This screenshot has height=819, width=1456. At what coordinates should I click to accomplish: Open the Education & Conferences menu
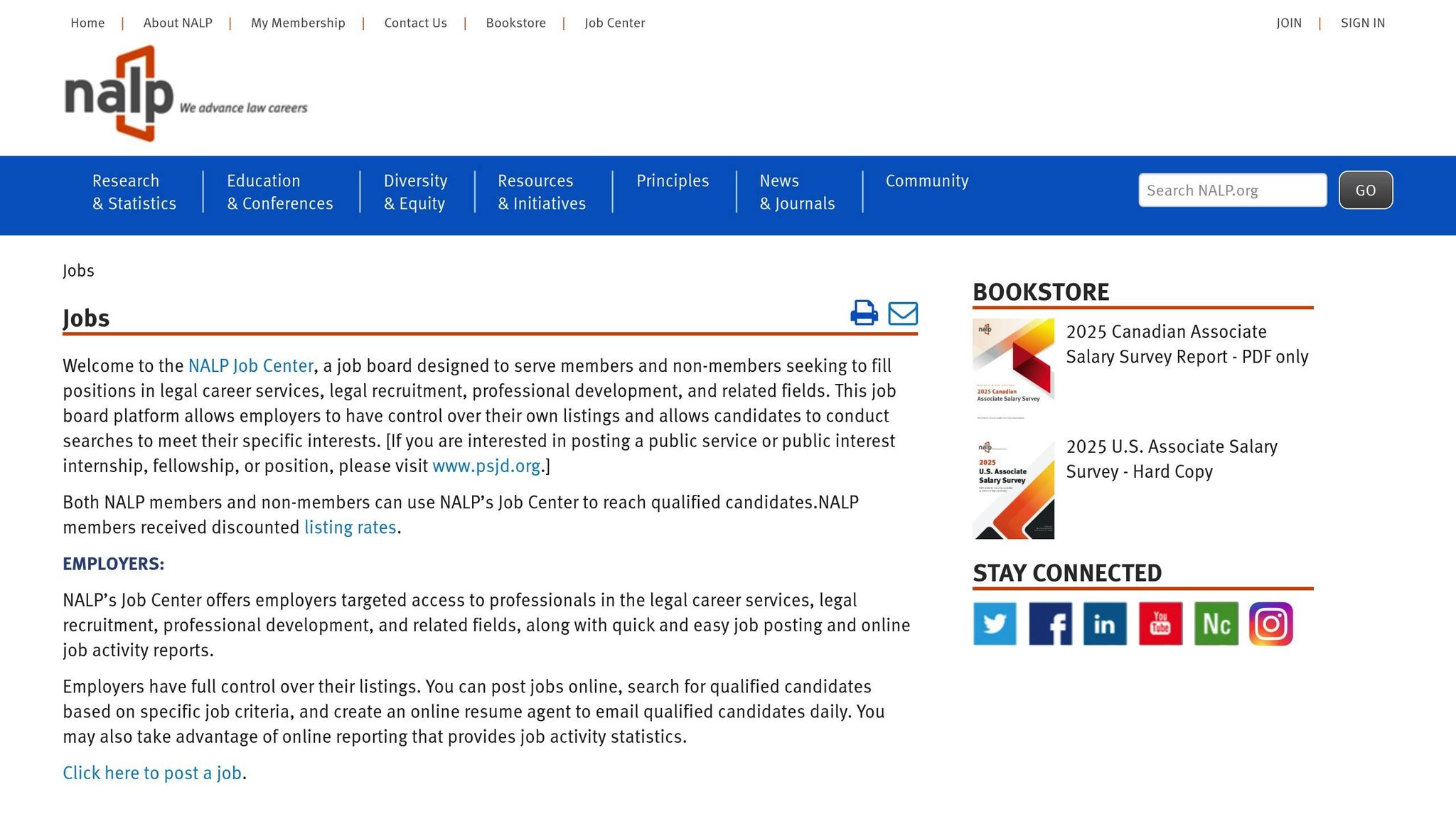coord(279,192)
